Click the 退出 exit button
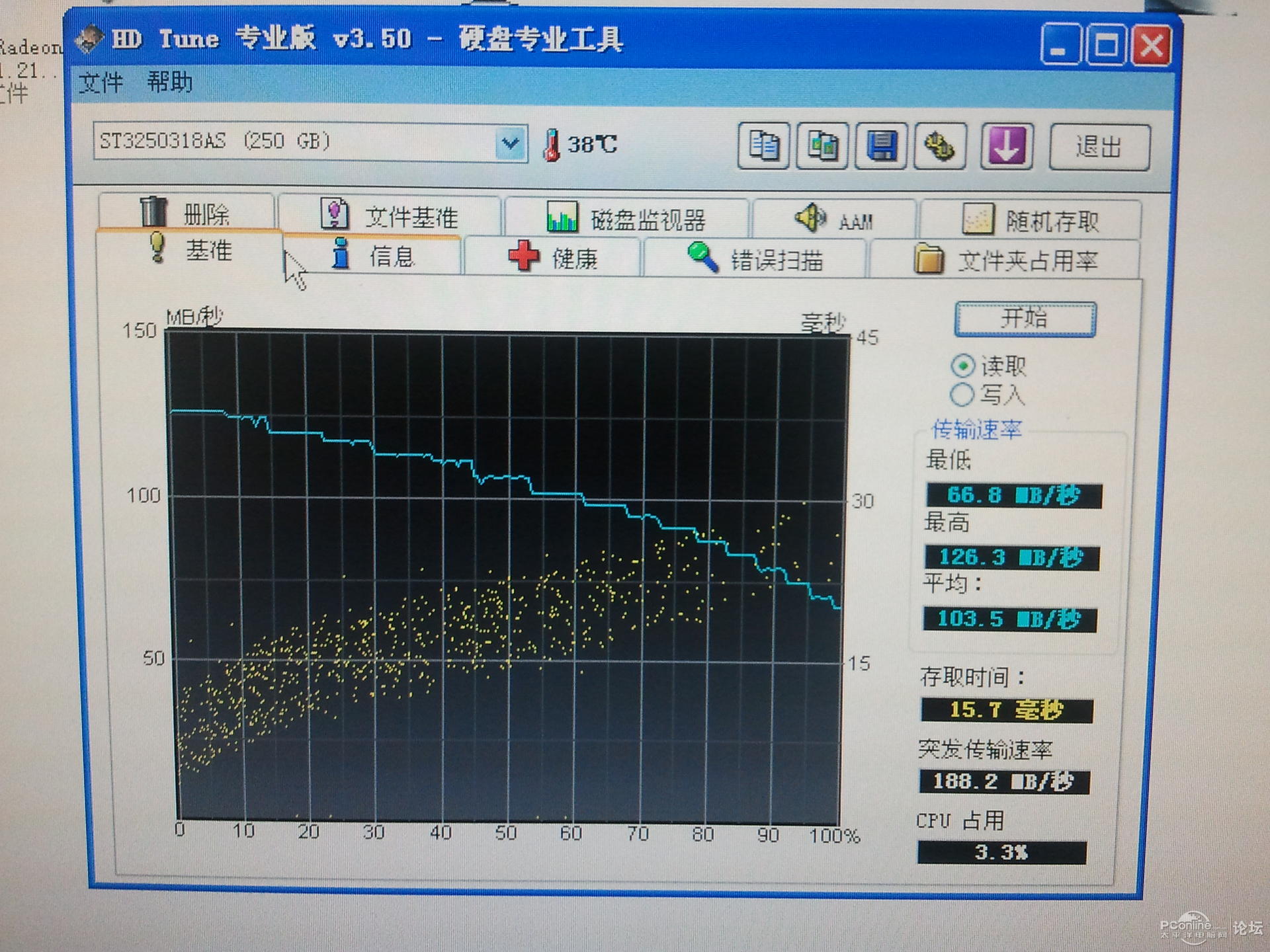Screen dimensions: 1270x952 tap(1100, 147)
